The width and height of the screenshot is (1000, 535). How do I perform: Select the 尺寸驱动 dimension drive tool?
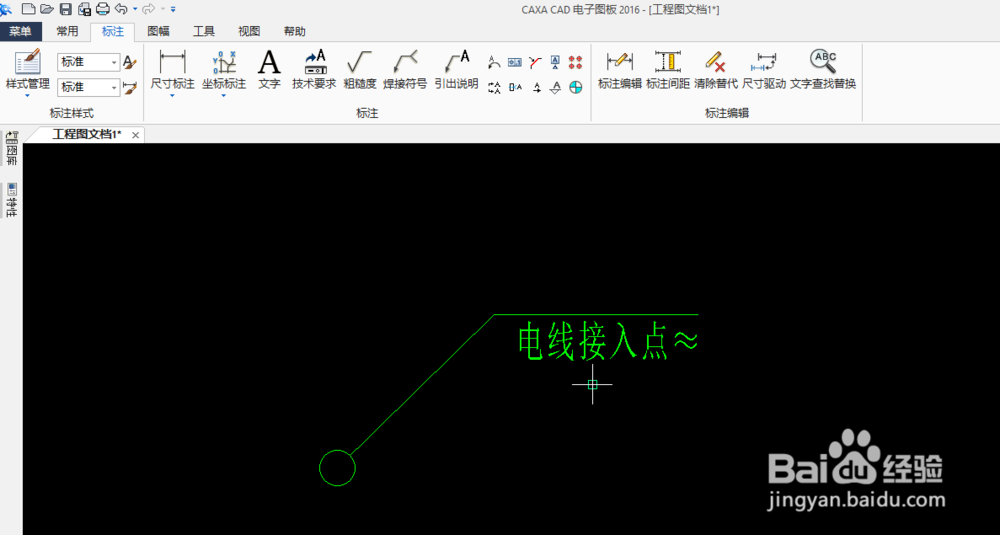pos(764,70)
